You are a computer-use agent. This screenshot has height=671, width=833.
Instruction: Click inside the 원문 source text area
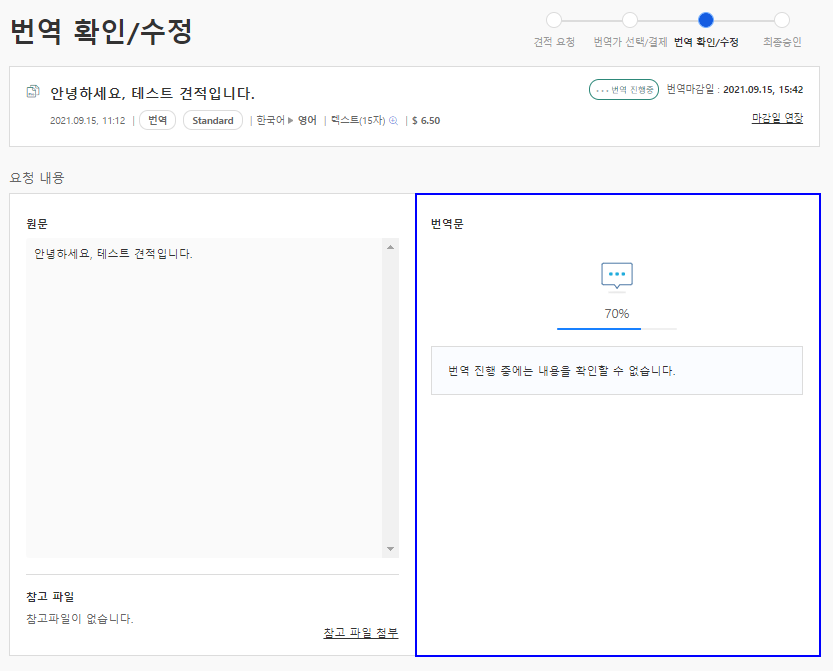(204, 398)
